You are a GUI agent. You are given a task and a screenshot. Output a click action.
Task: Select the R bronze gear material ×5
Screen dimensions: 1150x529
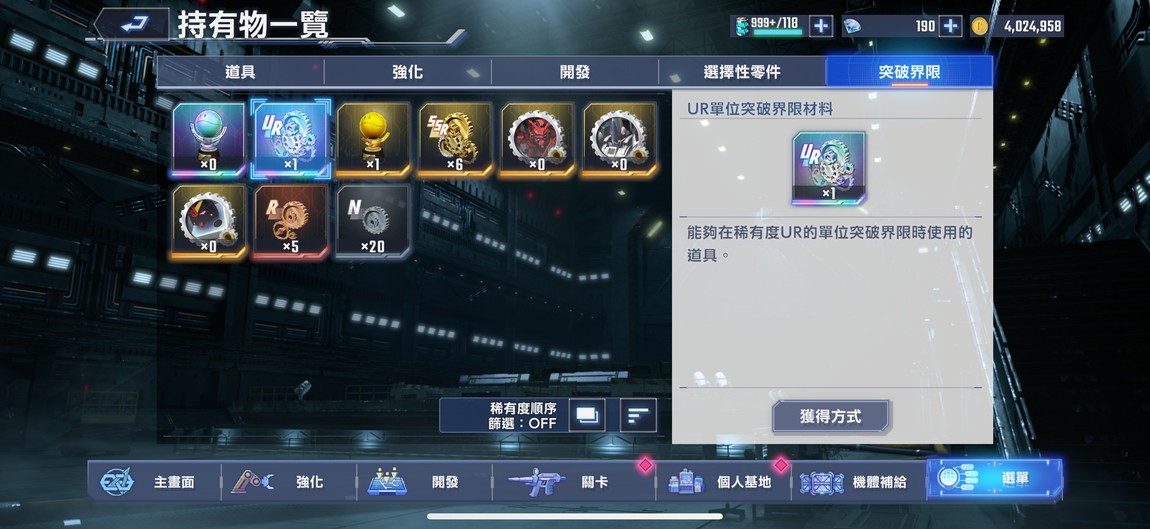click(290, 222)
